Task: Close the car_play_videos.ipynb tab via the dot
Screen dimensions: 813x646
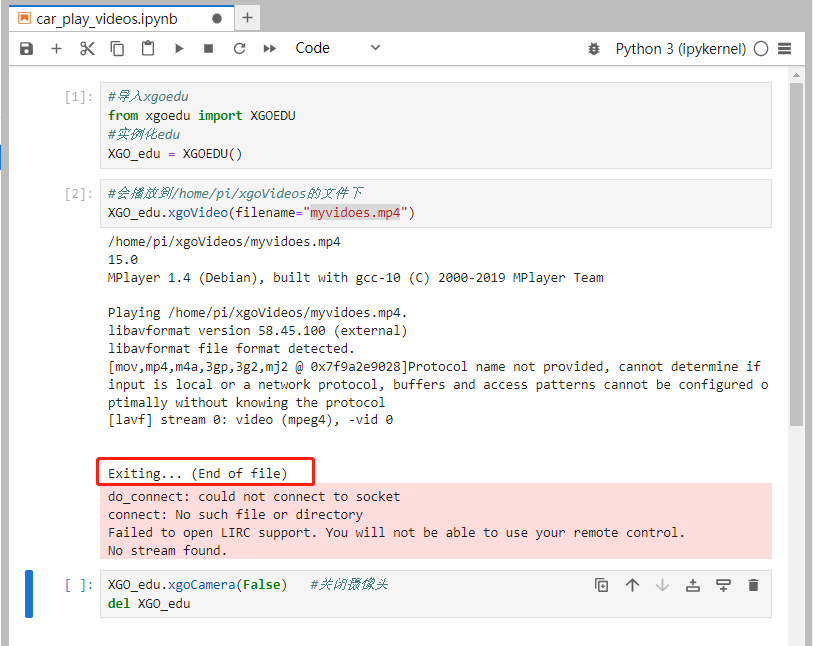Action: (x=217, y=19)
